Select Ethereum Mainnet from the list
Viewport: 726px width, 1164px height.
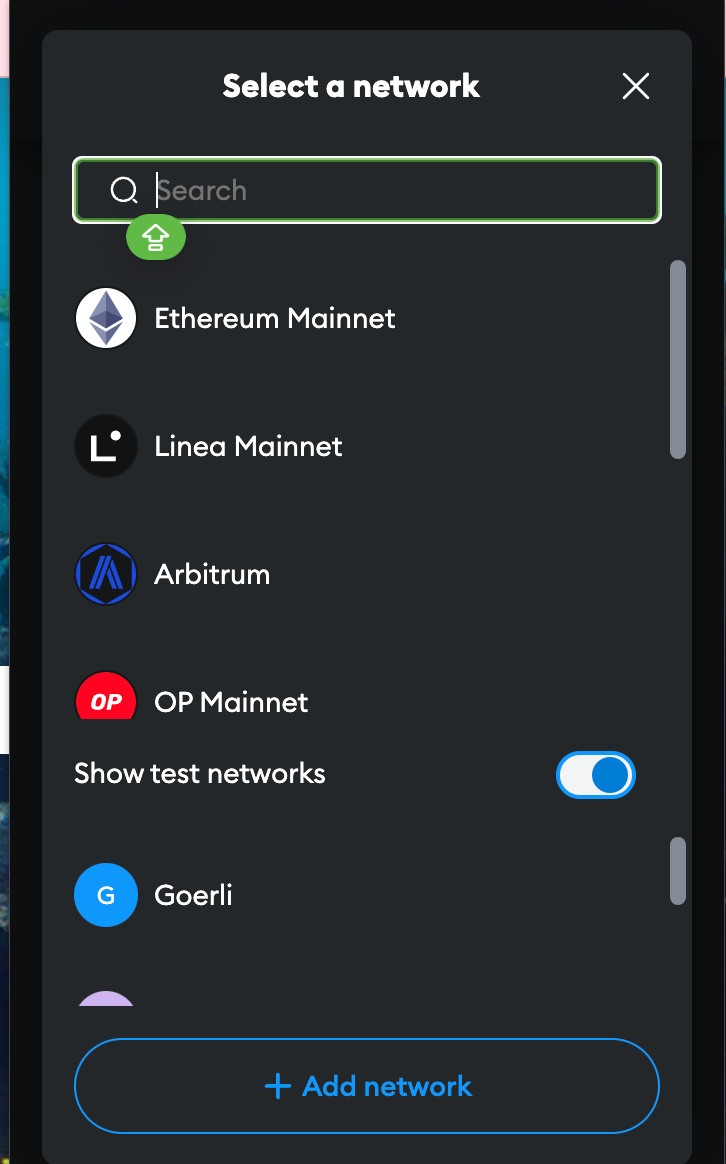[274, 318]
